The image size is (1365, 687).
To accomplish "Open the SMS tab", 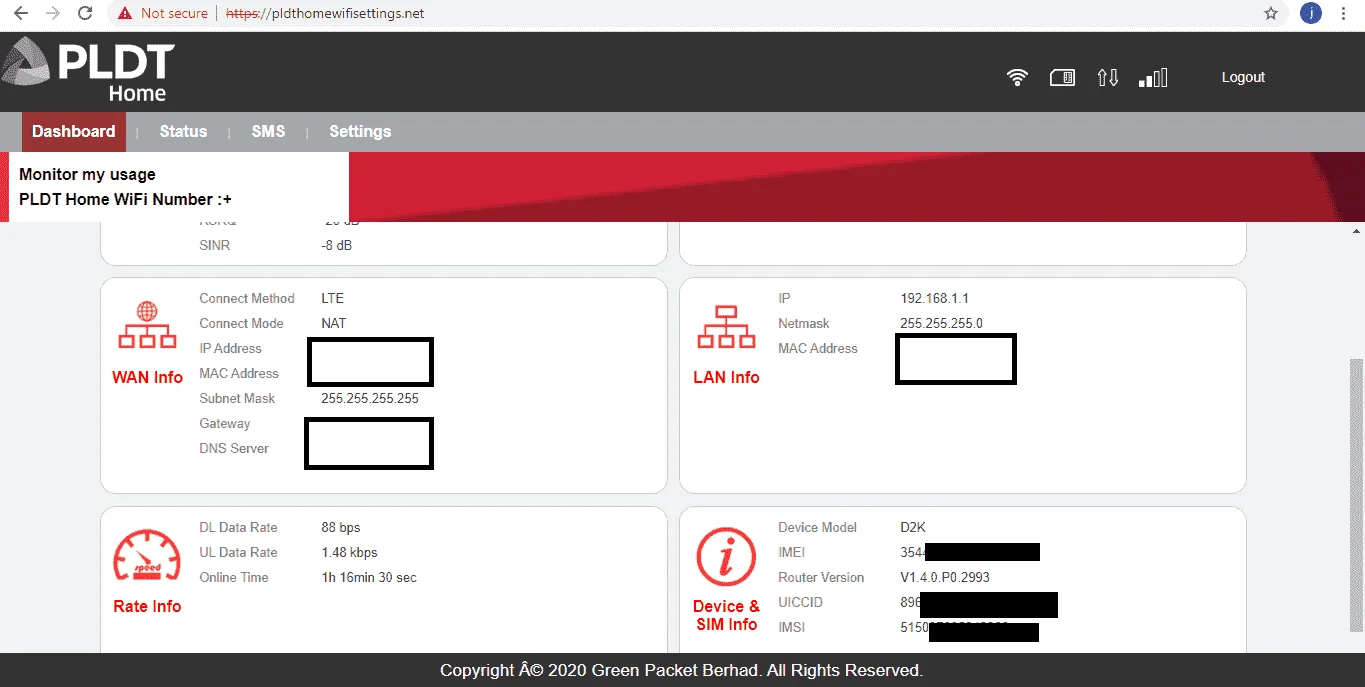I will [268, 131].
